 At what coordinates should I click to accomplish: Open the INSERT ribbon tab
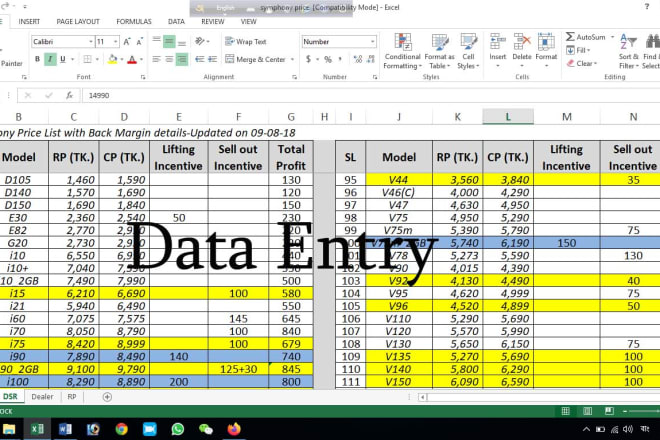pos(29,21)
